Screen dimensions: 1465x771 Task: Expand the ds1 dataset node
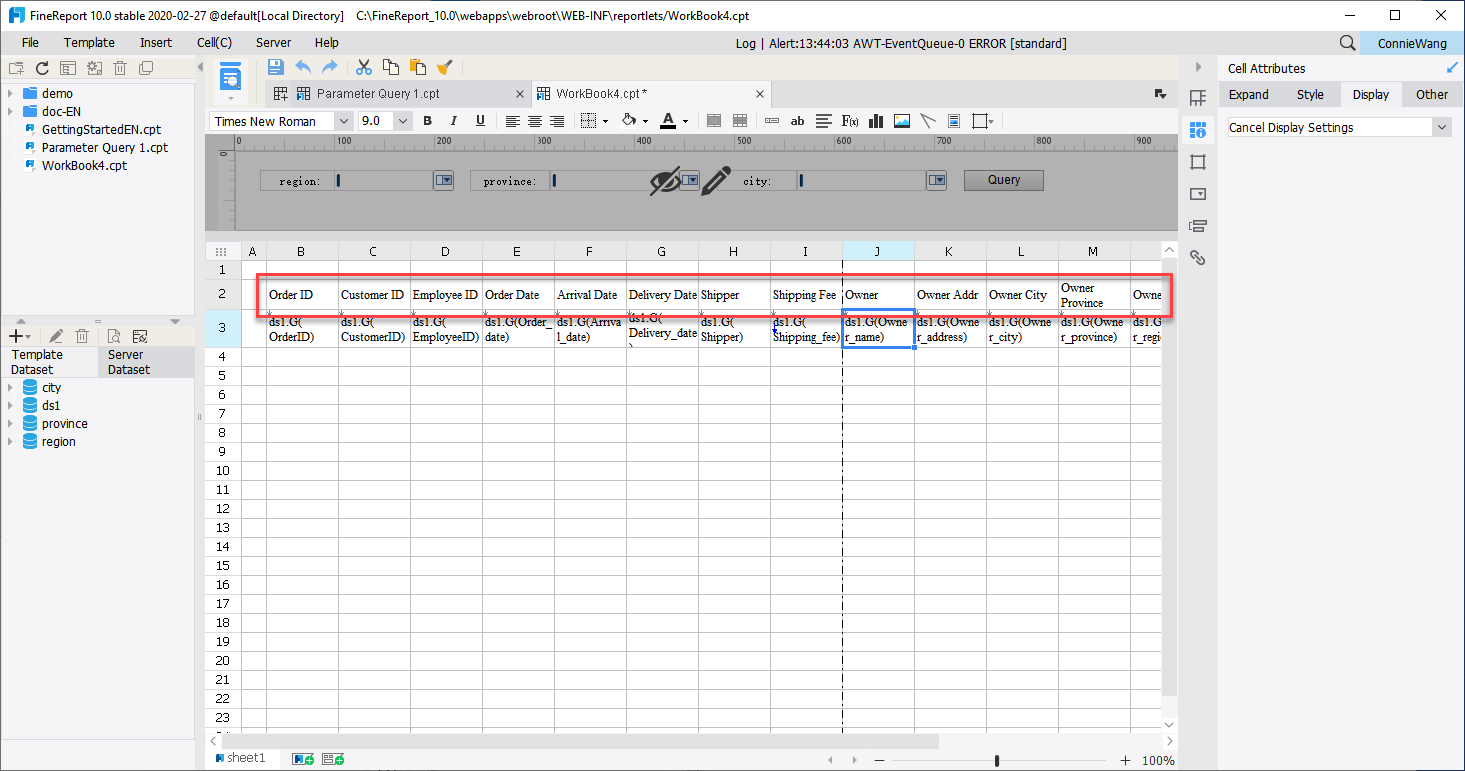[10, 406]
